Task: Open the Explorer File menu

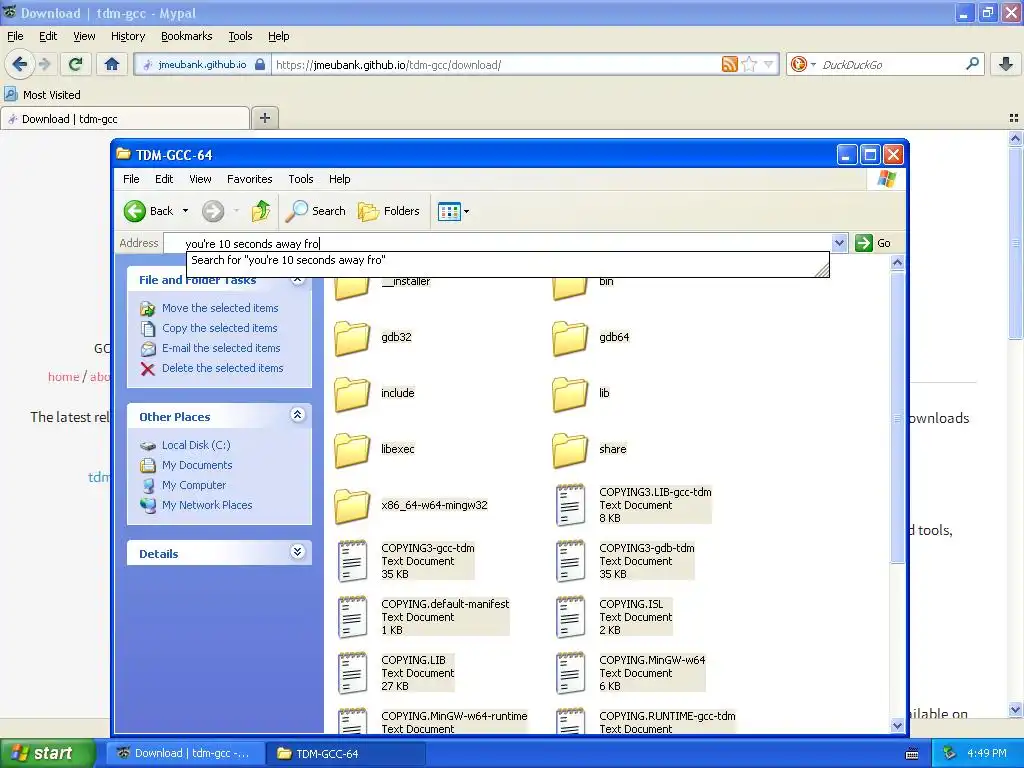Action: 131,179
